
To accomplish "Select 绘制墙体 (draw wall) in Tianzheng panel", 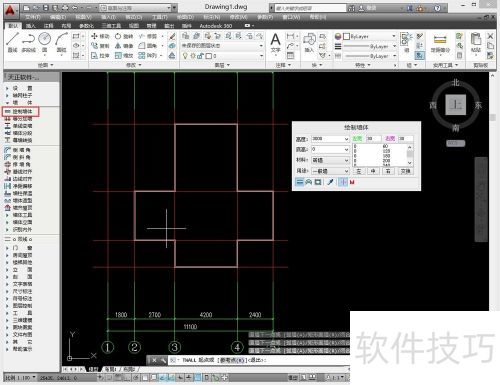I will coord(21,111).
